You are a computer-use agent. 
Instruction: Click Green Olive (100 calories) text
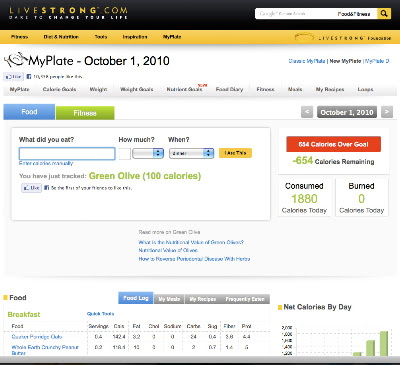pos(145,176)
